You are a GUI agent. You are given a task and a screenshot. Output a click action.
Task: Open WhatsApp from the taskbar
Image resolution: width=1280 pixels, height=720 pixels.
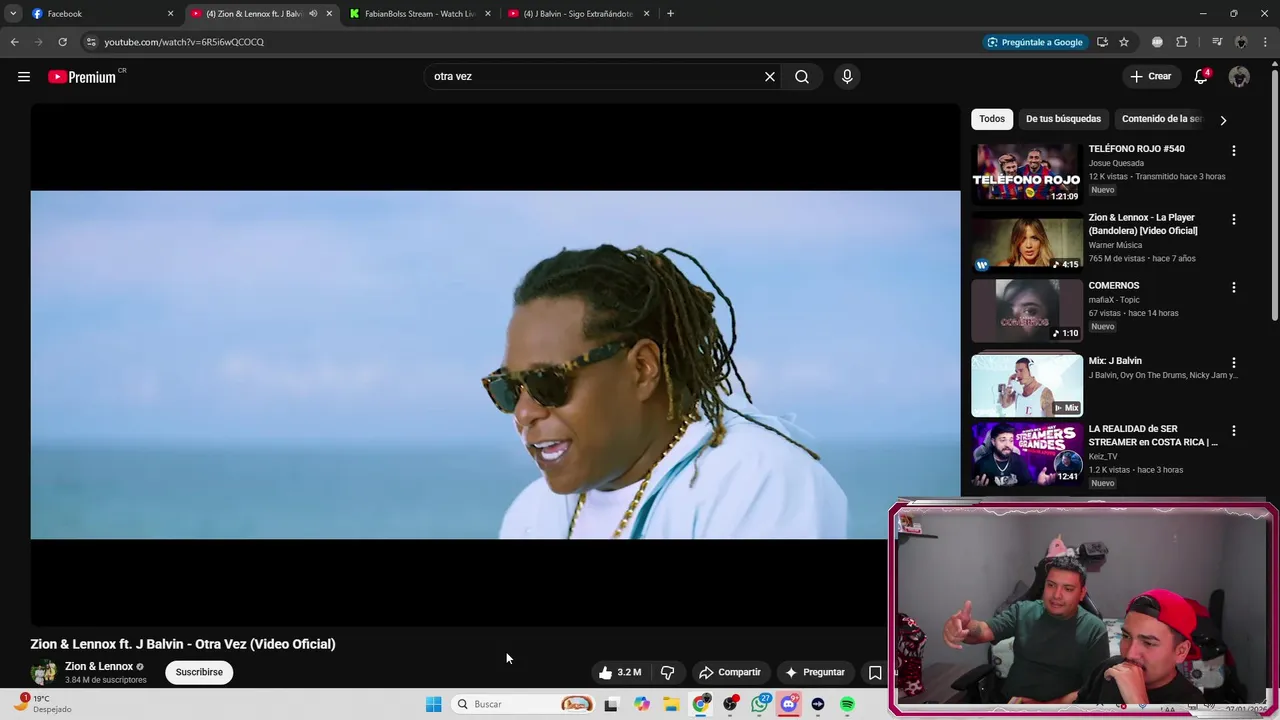tap(760, 704)
